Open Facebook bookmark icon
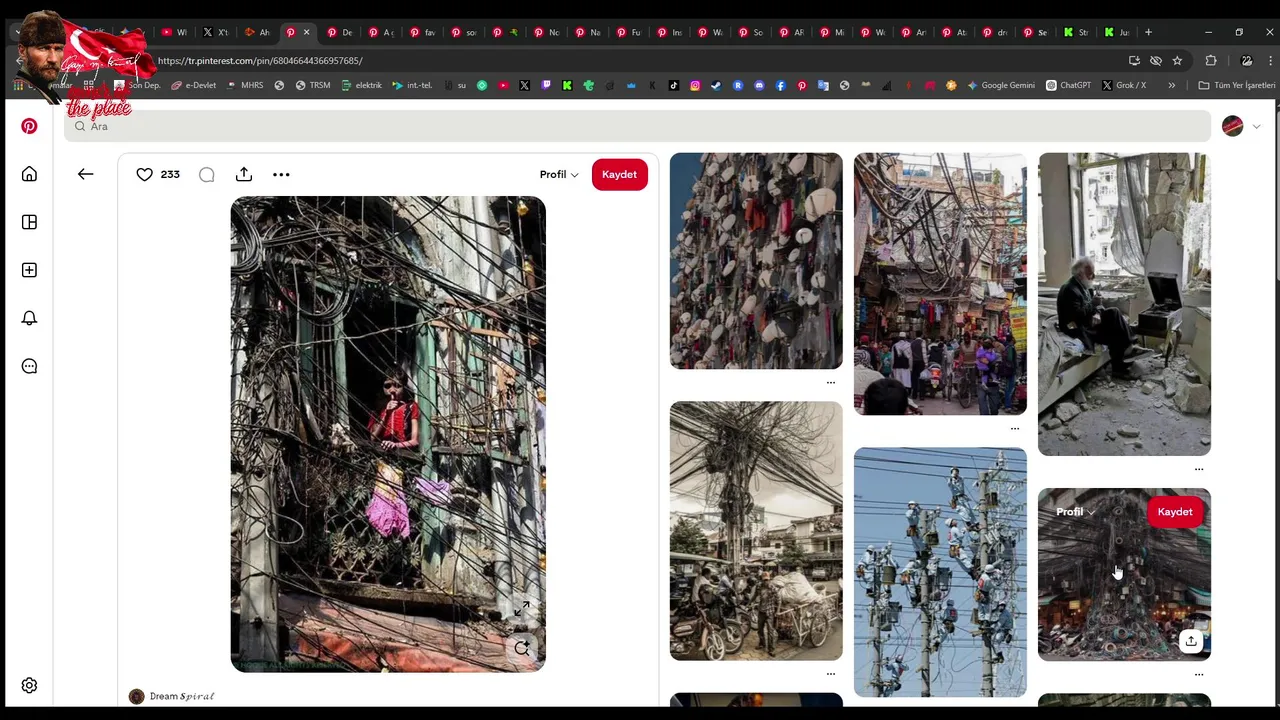 [x=780, y=85]
